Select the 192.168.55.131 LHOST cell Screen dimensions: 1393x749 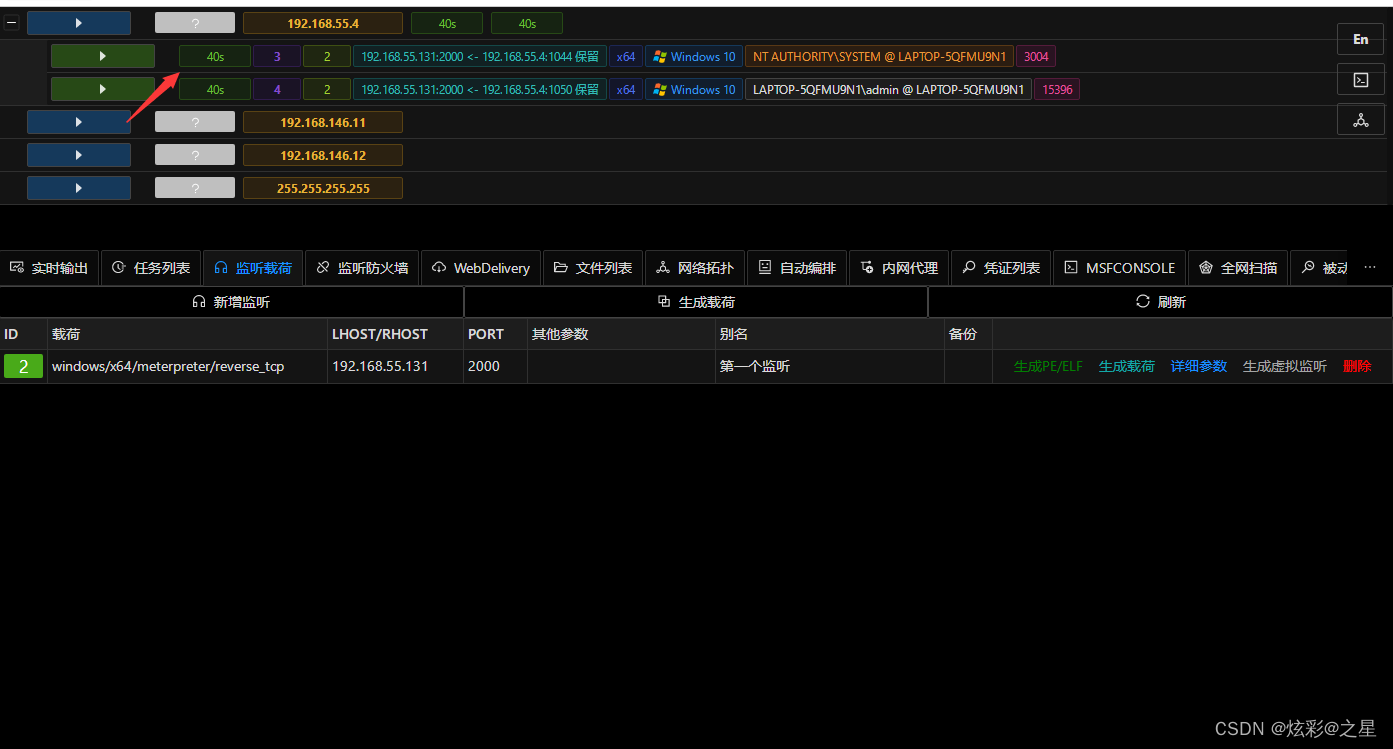pyautogui.click(x=395, y=367)
